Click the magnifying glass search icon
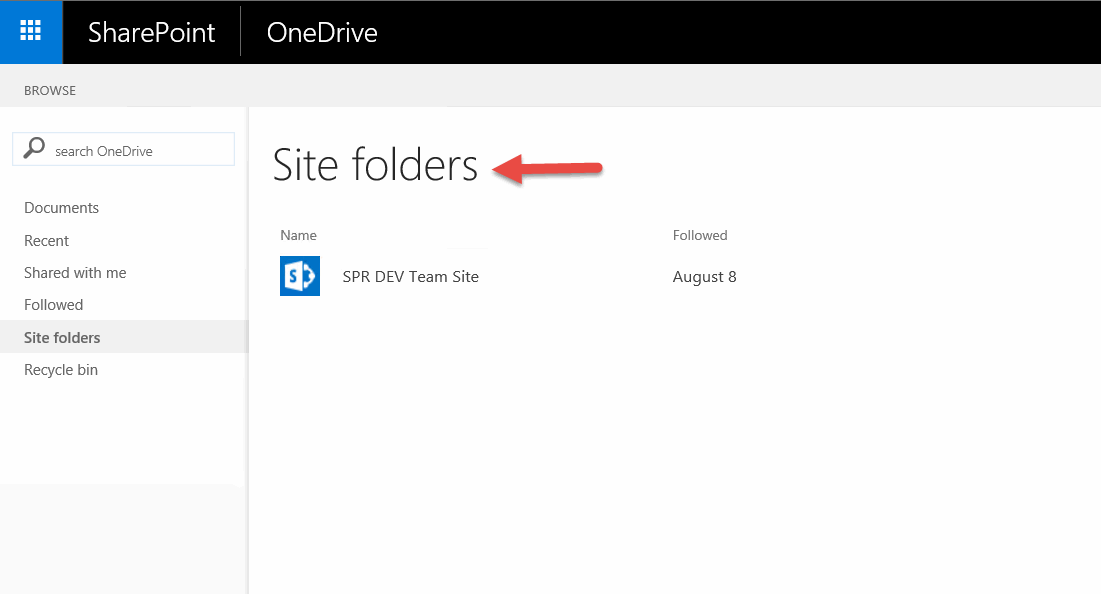This screenshot has height=594, width=1101. click(34, 149)
